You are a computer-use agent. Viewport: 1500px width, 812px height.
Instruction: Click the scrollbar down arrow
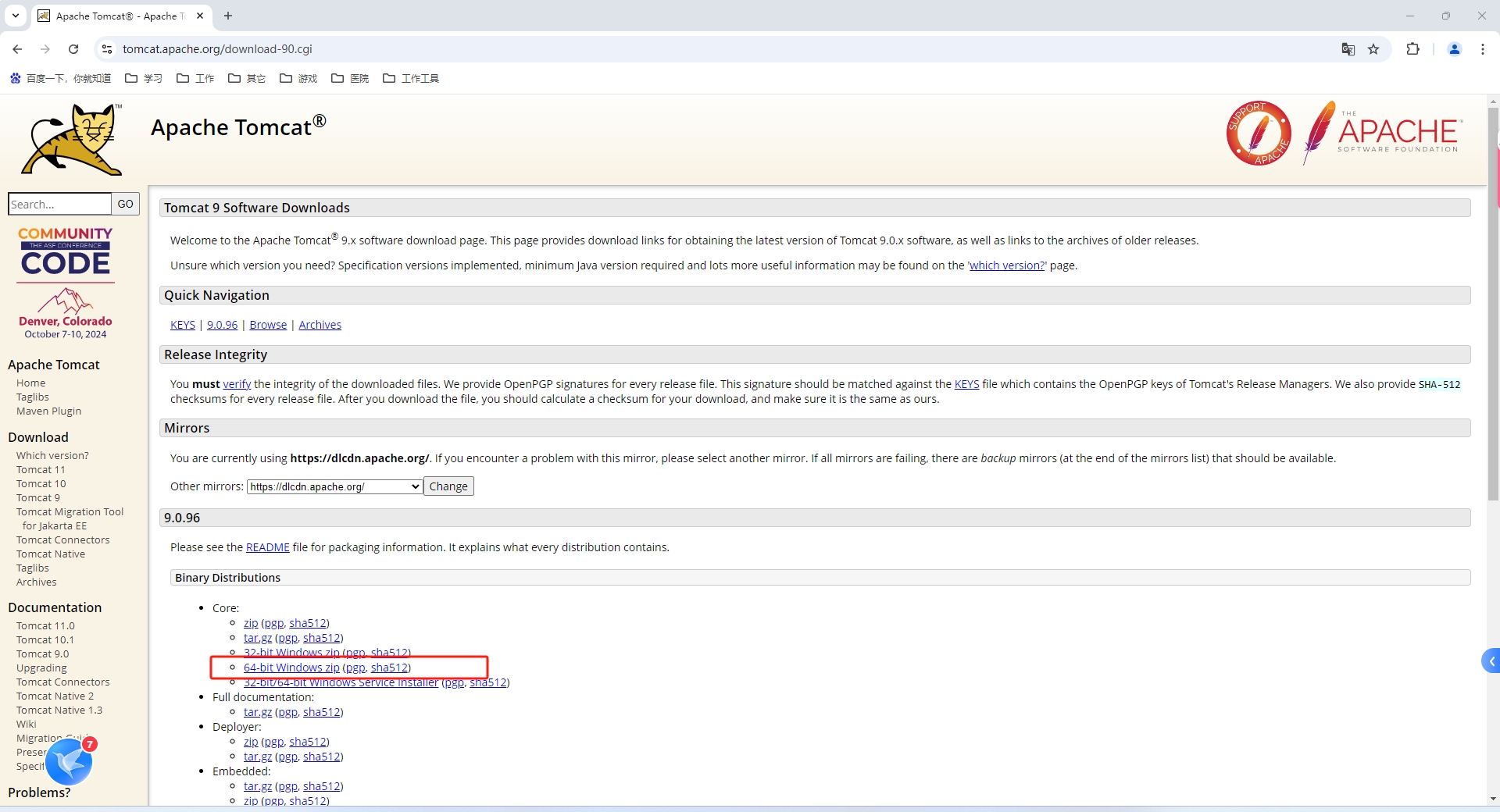1493,799
